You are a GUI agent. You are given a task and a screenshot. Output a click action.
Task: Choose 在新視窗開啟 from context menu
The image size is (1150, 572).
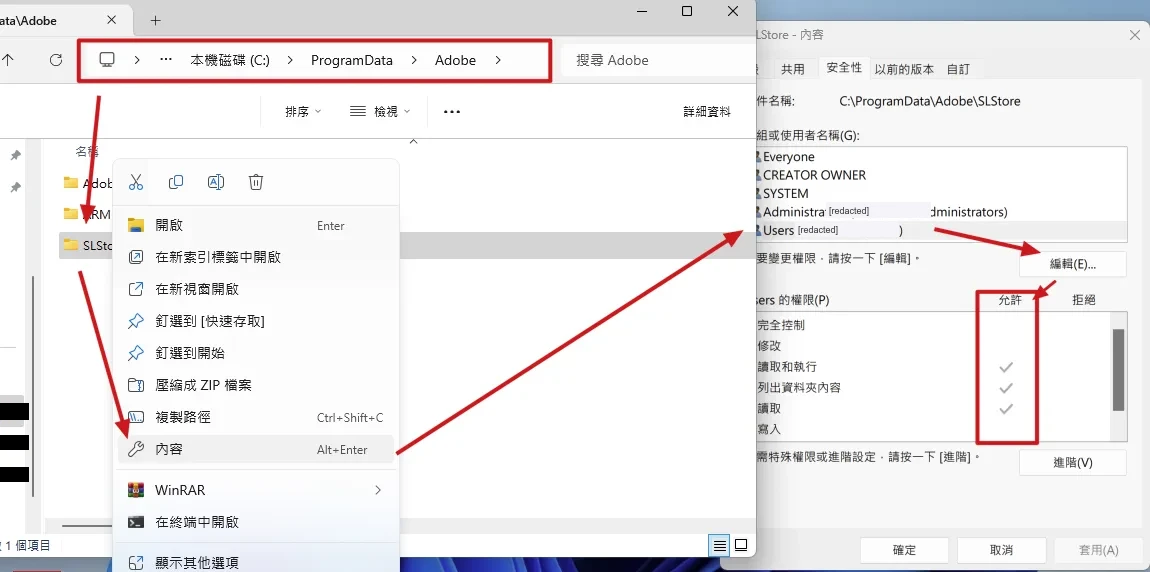[x=256, y=290]
